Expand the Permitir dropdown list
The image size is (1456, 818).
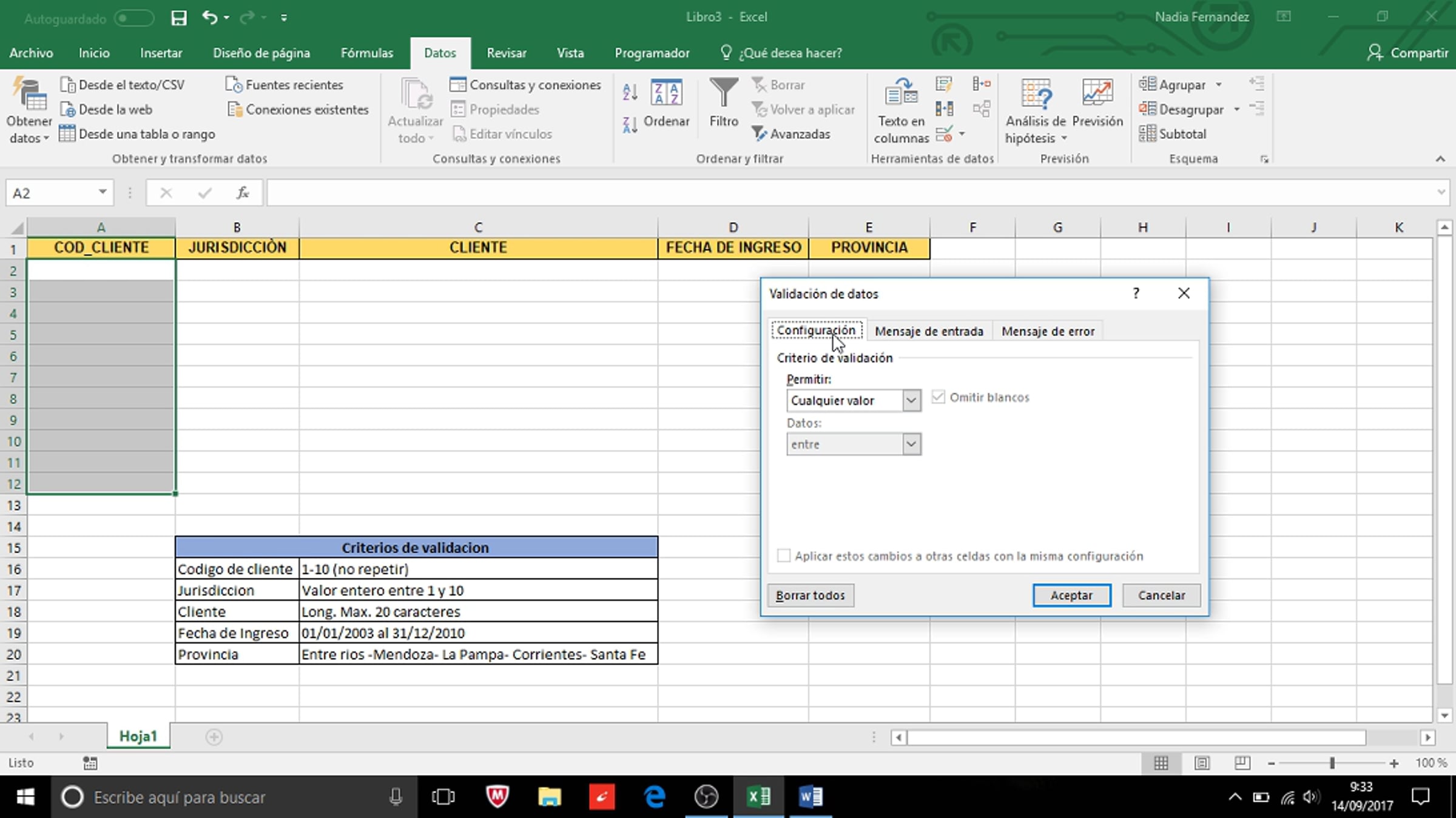tap(911, 400)
